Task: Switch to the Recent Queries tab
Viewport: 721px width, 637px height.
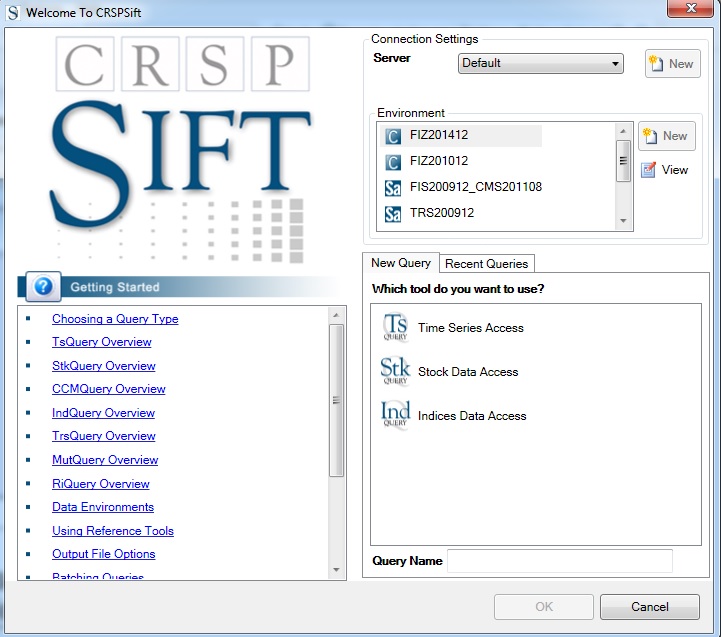Action: tap(486, 264)
